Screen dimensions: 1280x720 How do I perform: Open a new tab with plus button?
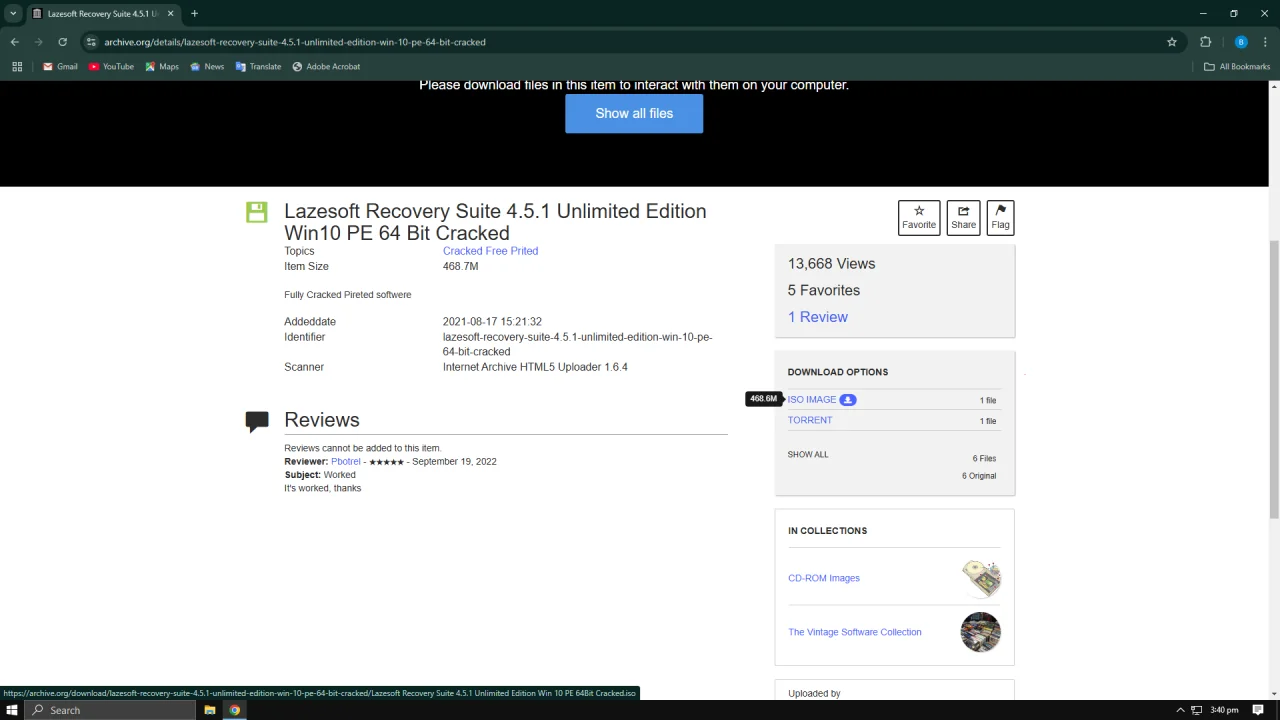[x=194, y=14]
